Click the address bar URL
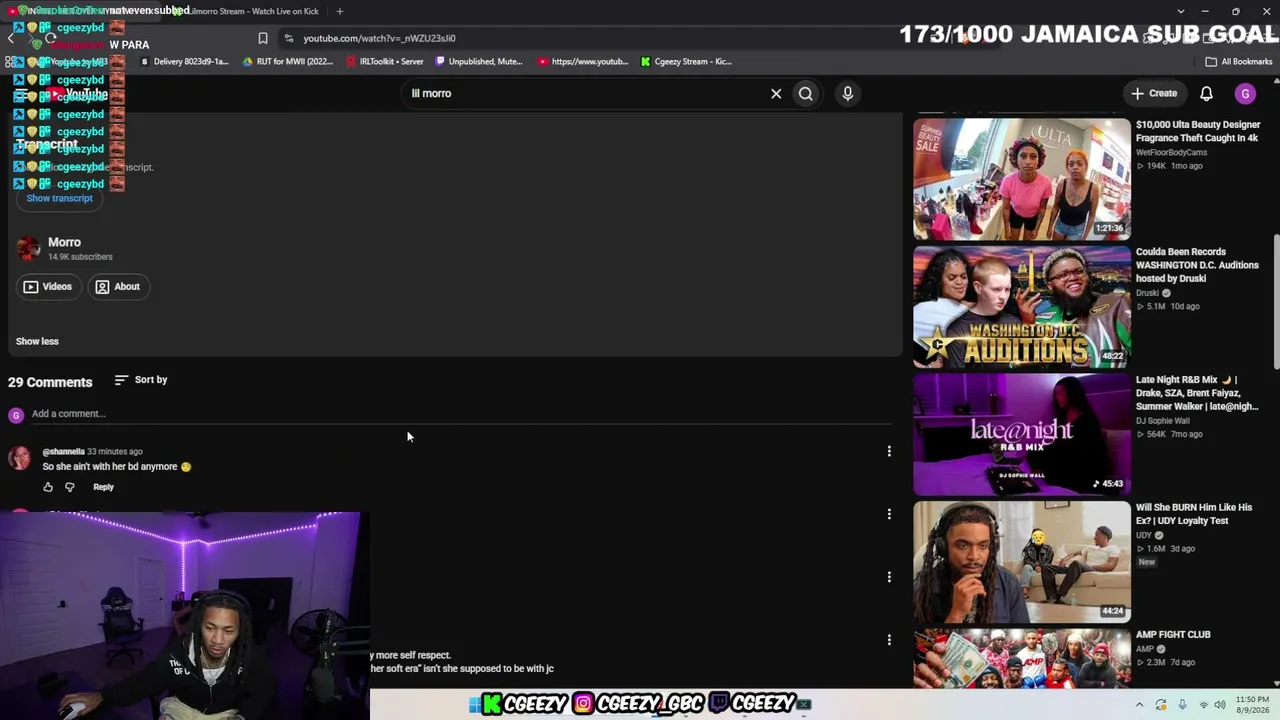The width and height of the screenshot is (1280, 720). pos(379,38)
